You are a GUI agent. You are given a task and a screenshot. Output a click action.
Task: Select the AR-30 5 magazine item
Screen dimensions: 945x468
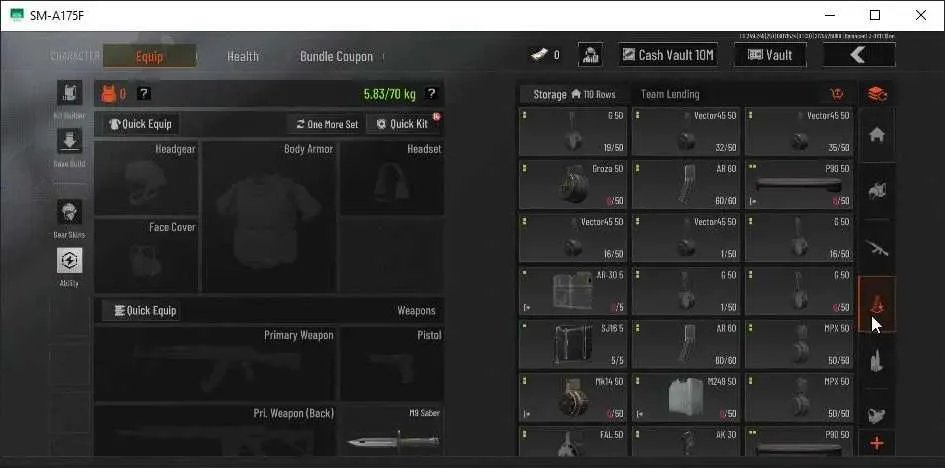pos(573,291)
